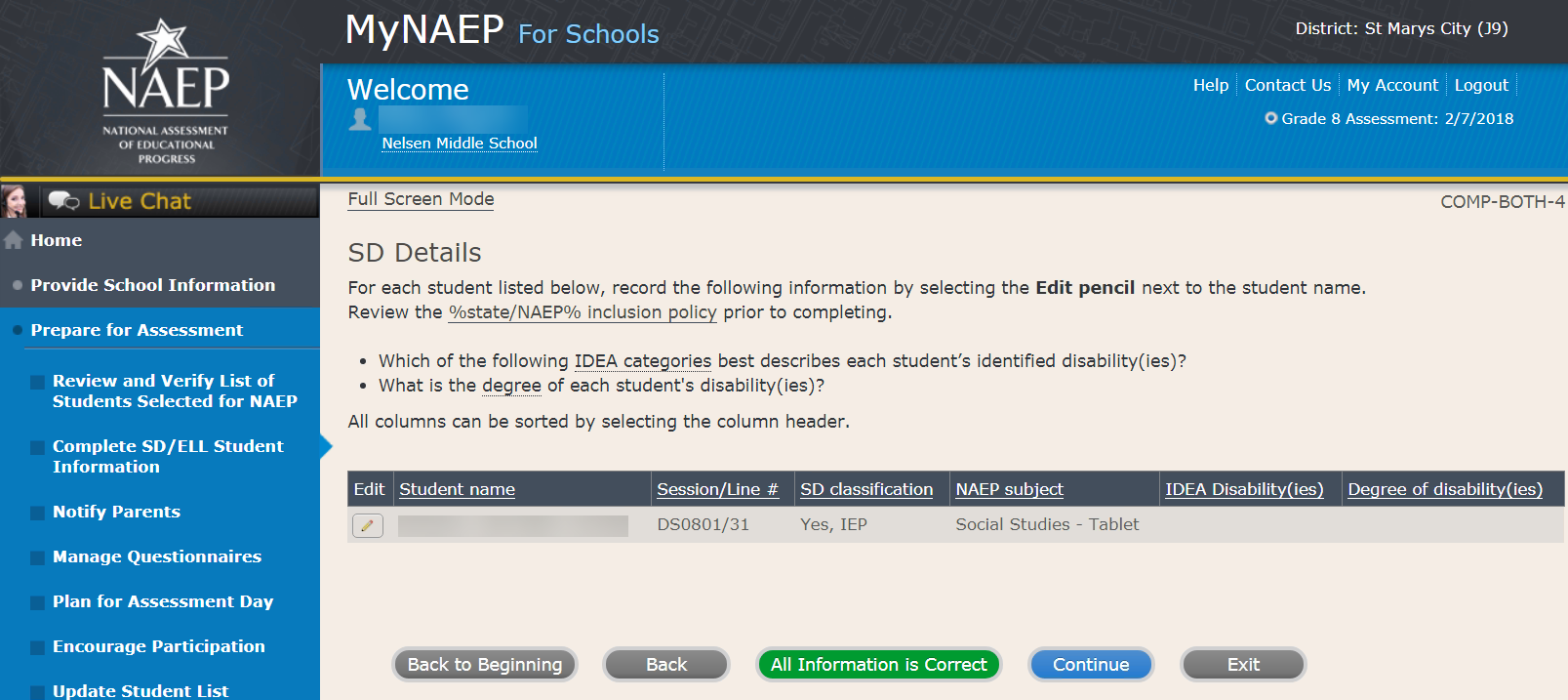
Task: Open the degree definition link
Action: pyautogui.click(x=511, y=386)
